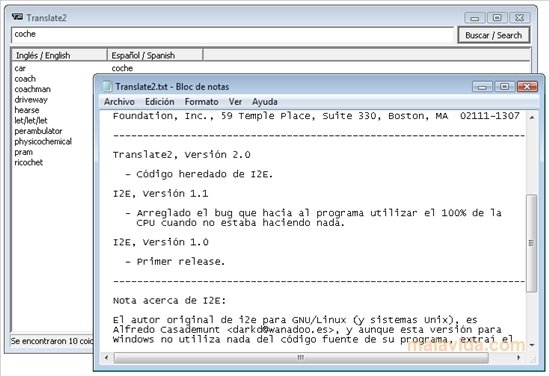Open the Archivo menu in Notepad
The width and height of the screenshot is (549, 376).
(119, 102)
